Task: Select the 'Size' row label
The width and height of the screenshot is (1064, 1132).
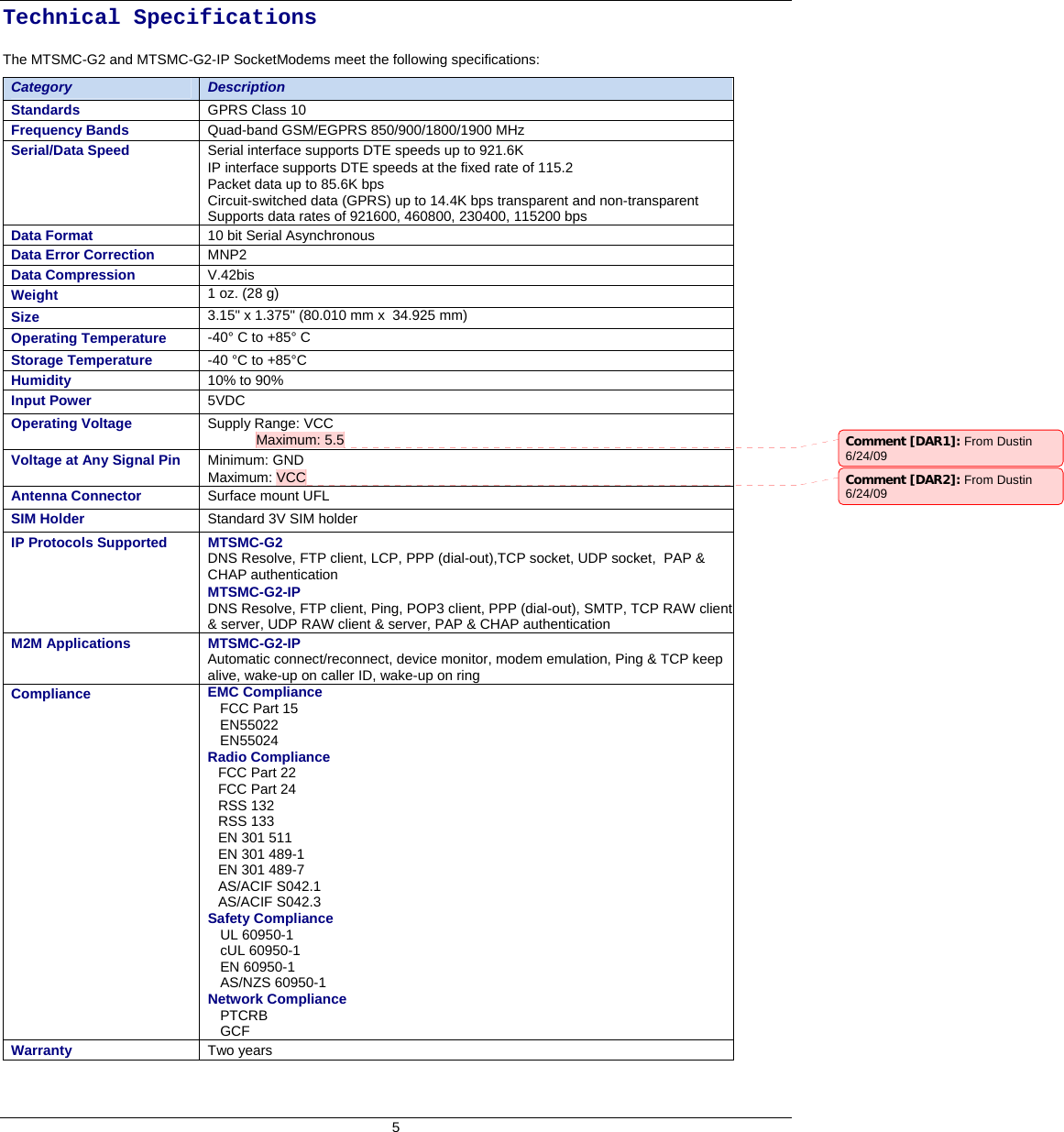Action: [25, 317]
